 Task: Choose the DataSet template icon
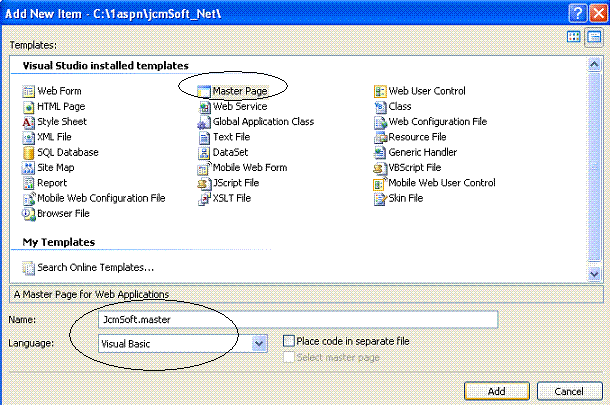pyautogui.click(x=203, y=152)
